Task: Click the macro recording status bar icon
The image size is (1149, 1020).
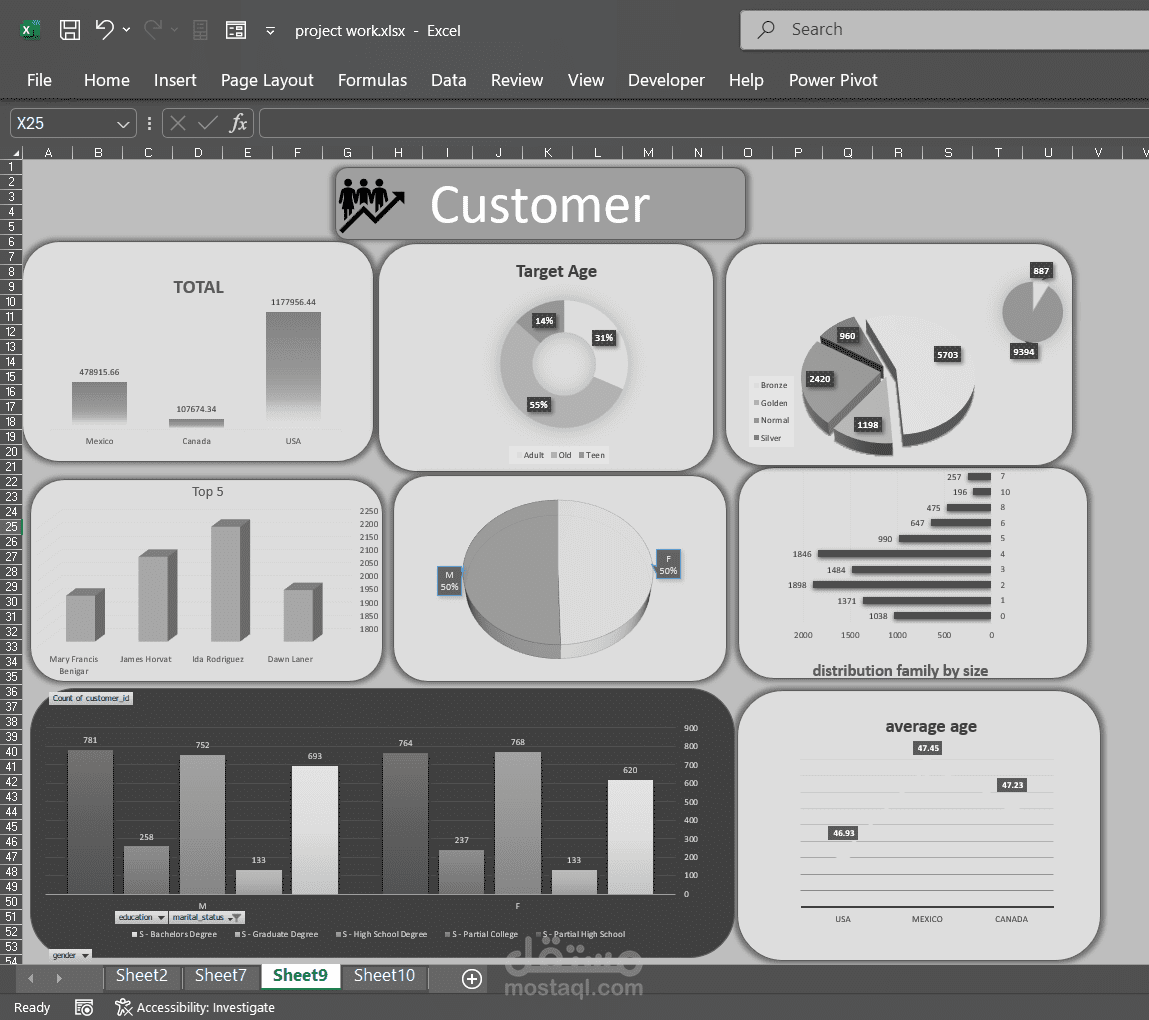Action: (x=84, y=1008)
